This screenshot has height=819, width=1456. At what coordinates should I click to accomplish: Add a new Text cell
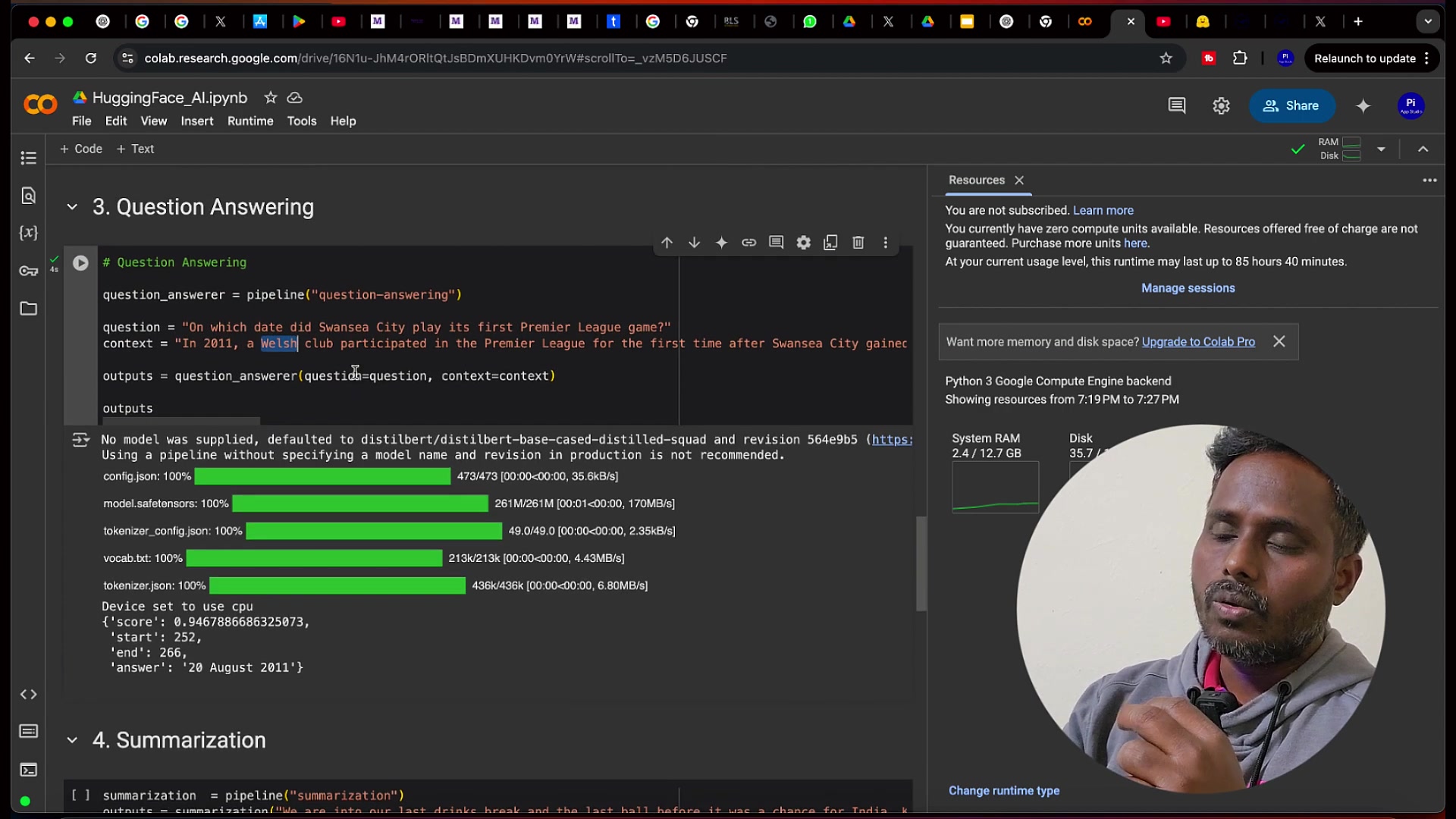pyautogui.click(x=135, y=149)
